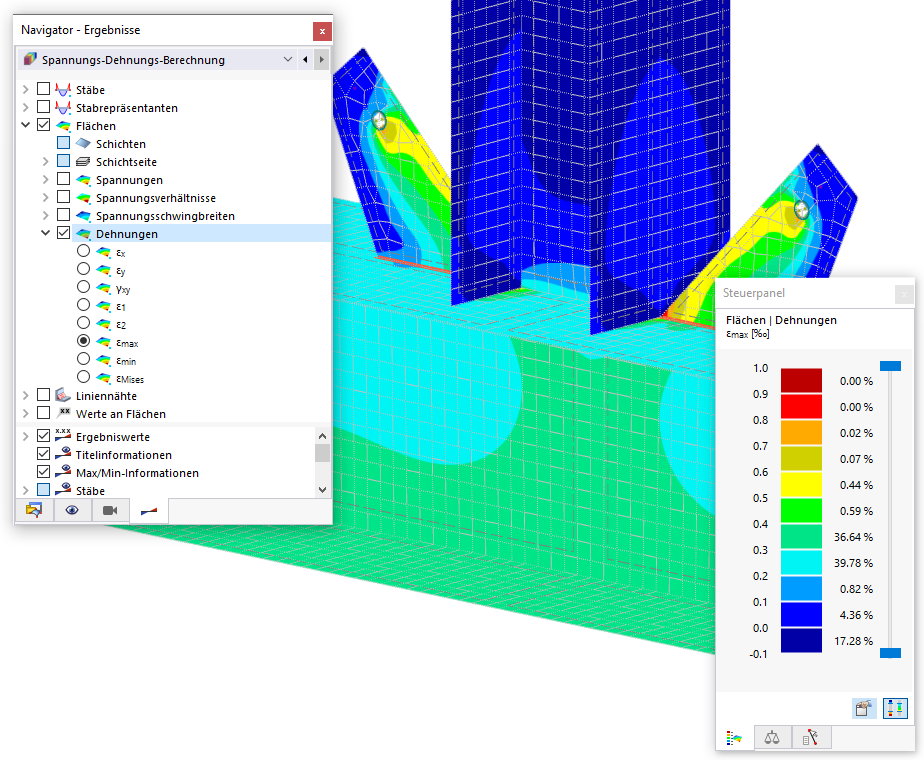Uncheck the Dehnungen checkbox
The image size is (924, 760).
[64, 233]
